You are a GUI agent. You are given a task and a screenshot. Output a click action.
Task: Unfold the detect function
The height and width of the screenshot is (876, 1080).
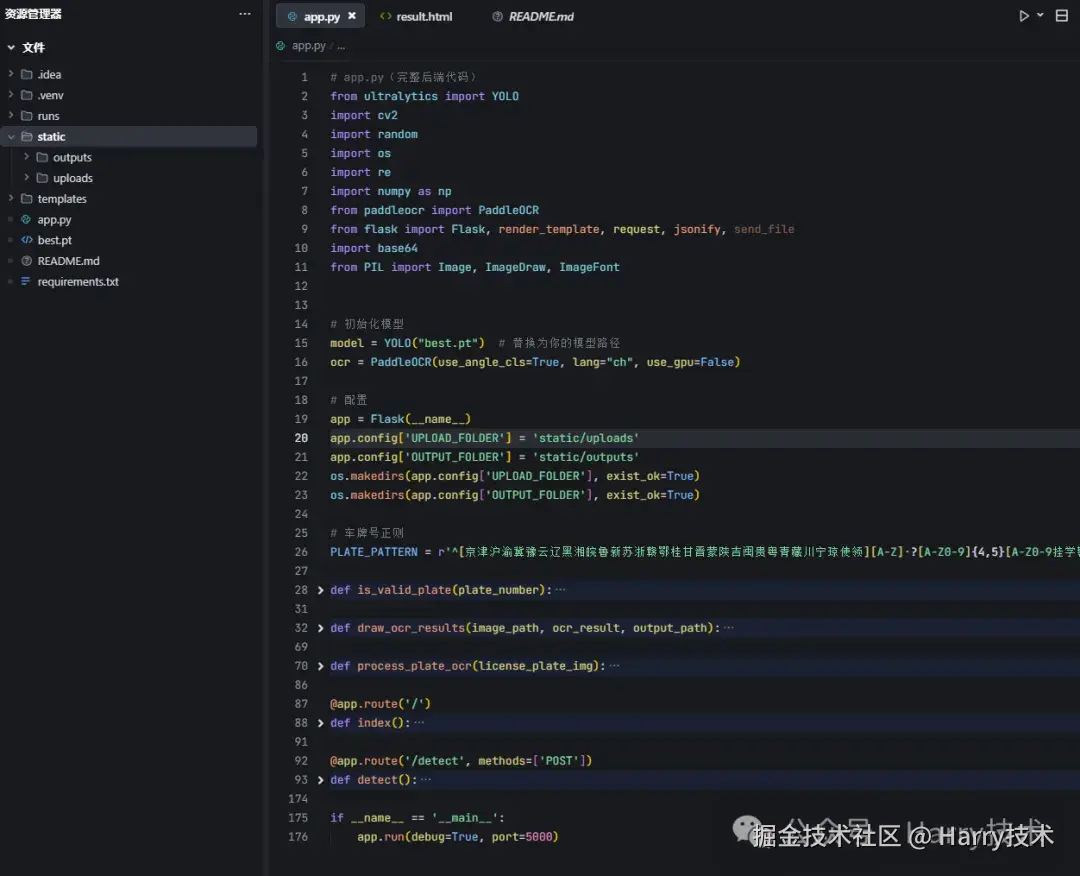pyautogui.click(x=320, y=780)
